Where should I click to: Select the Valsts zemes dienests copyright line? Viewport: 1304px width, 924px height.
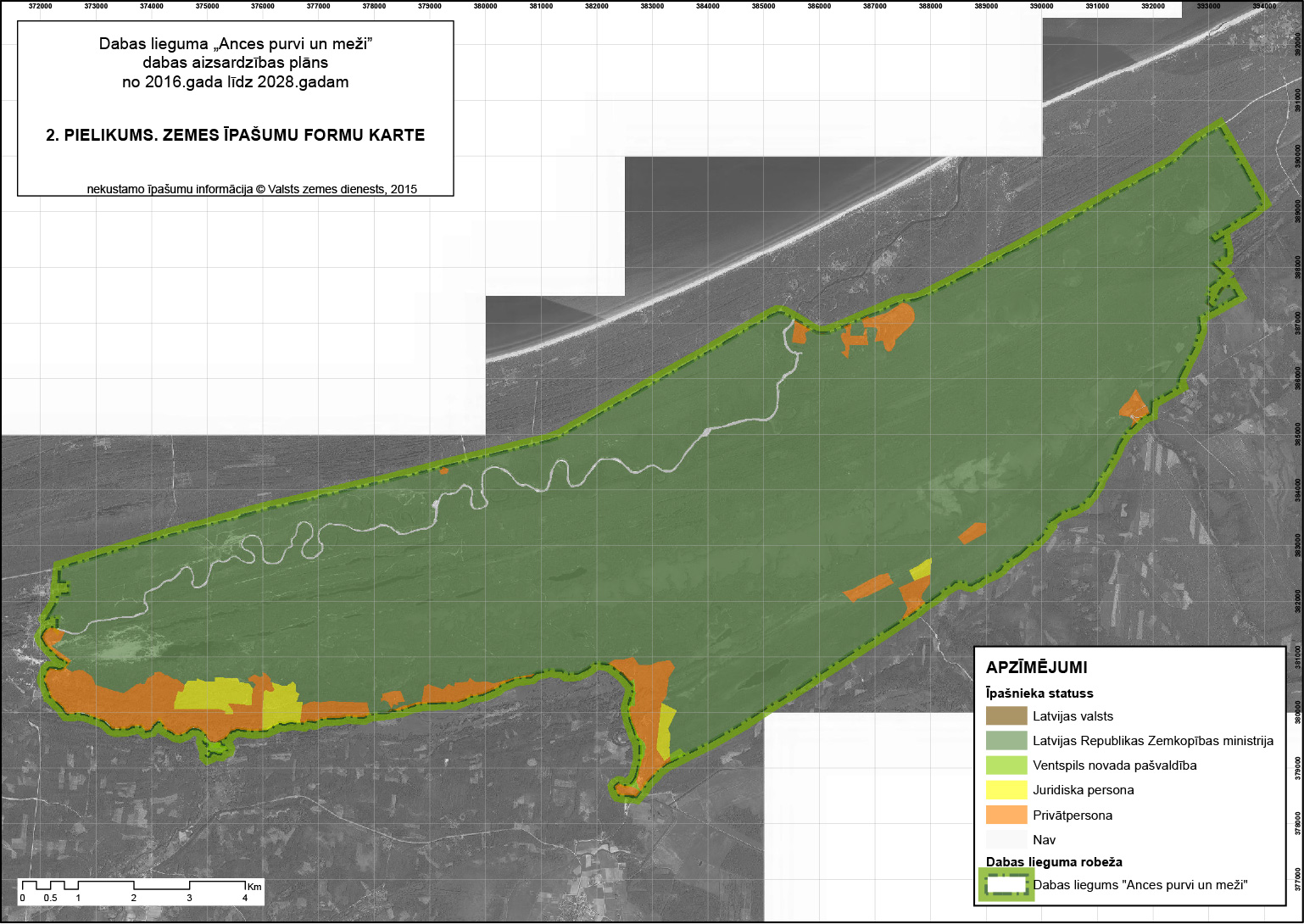(x=252, y=190)
